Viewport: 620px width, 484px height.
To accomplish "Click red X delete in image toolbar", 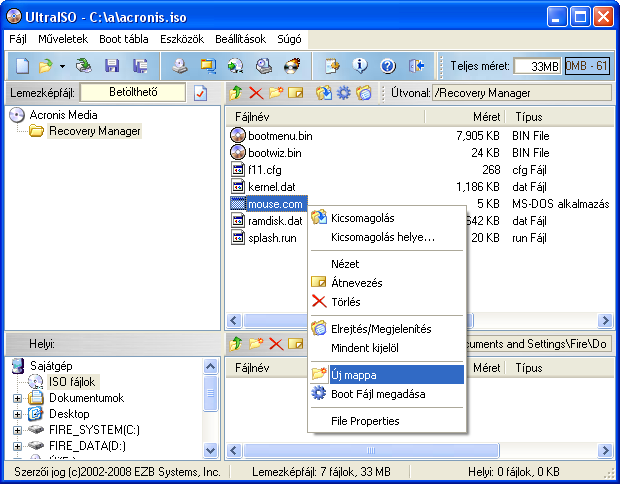I will point(256,93).
